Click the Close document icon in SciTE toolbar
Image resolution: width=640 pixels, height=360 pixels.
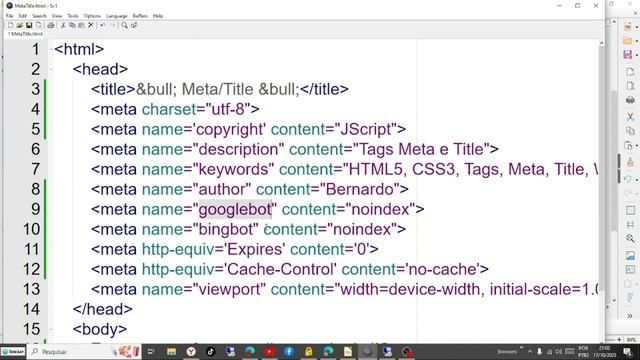coord(38,25)
